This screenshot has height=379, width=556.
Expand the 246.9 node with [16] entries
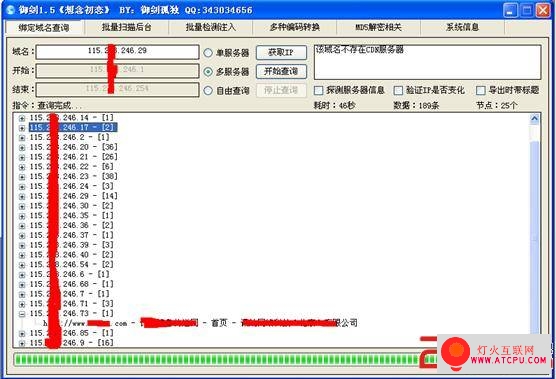[22, 343]
